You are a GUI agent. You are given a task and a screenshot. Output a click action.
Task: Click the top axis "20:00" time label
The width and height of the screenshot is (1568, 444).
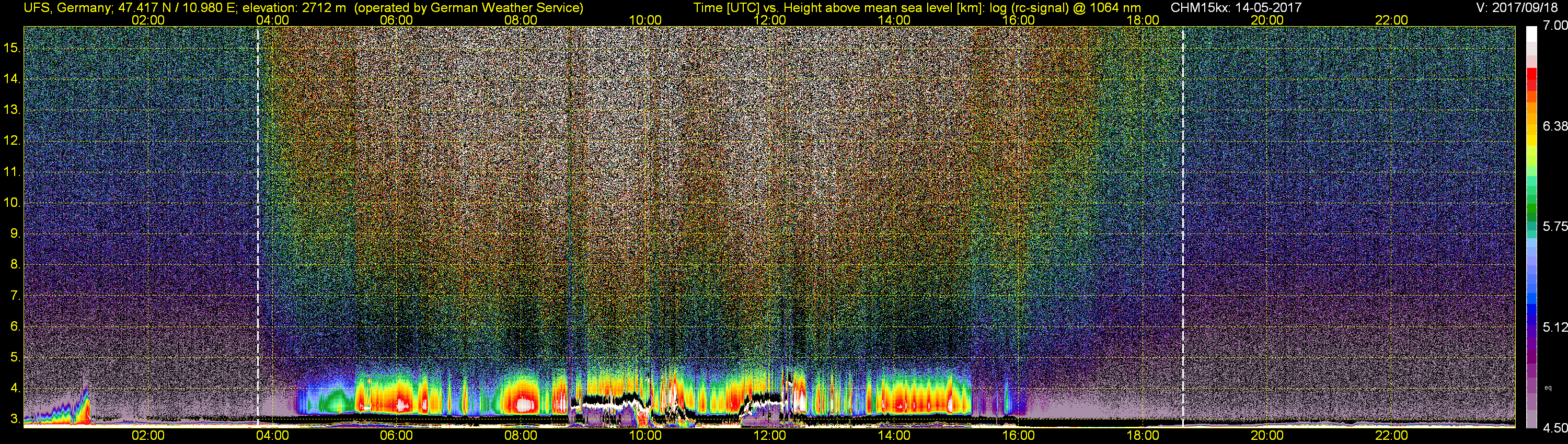pyautogui.click(x=1267, y=20)
